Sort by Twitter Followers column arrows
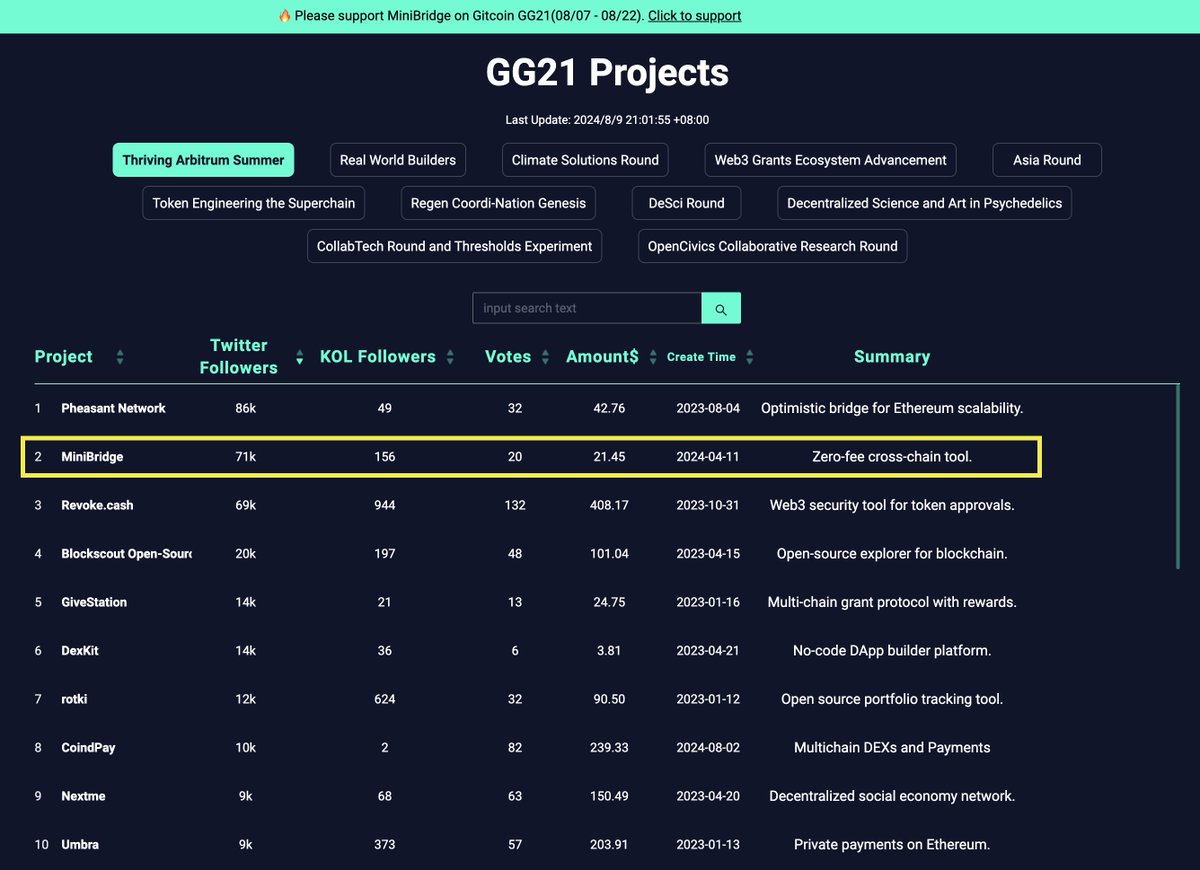The image size is (1200, 870). tap(299, 357)
